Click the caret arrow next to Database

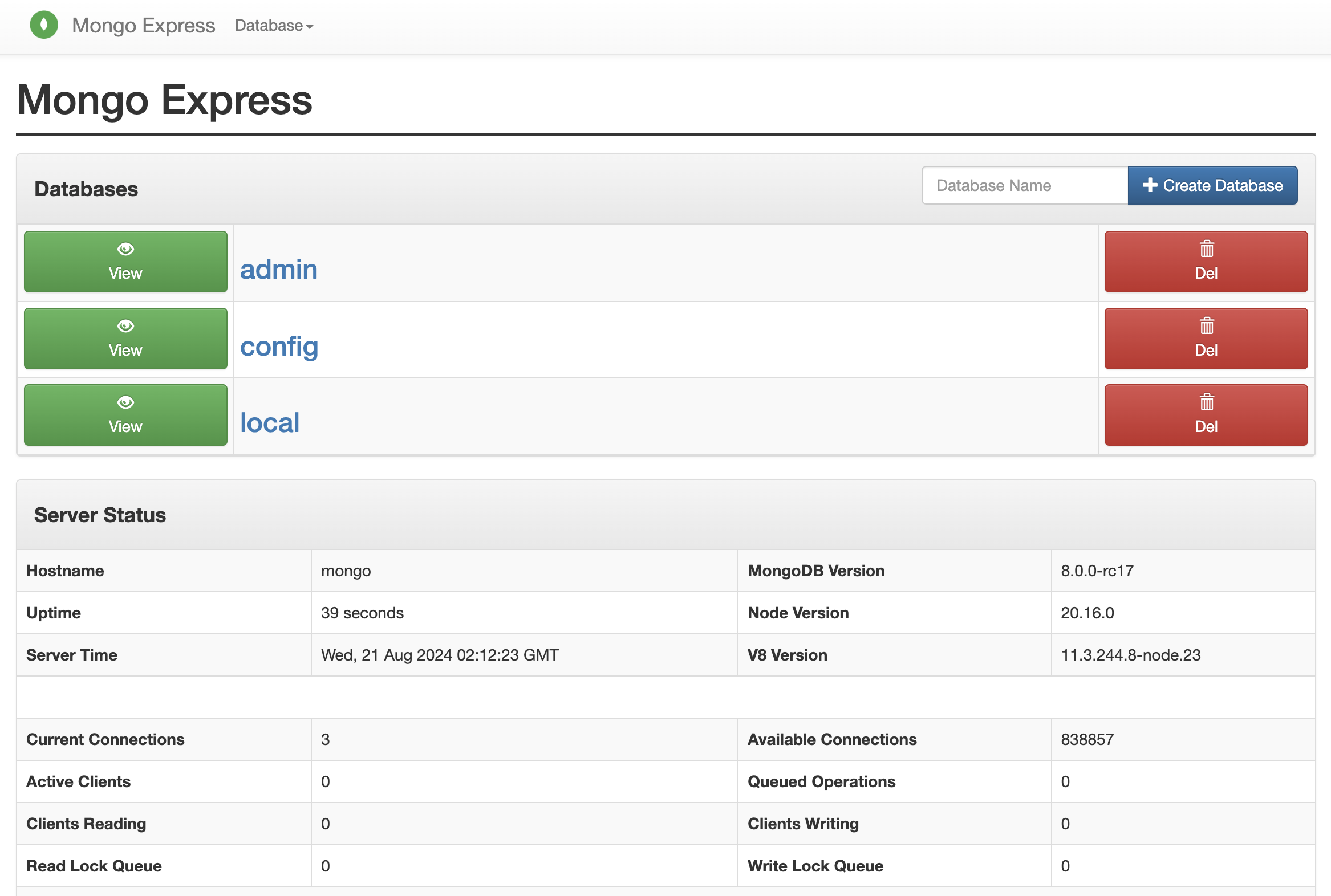[x=309, y=27]
